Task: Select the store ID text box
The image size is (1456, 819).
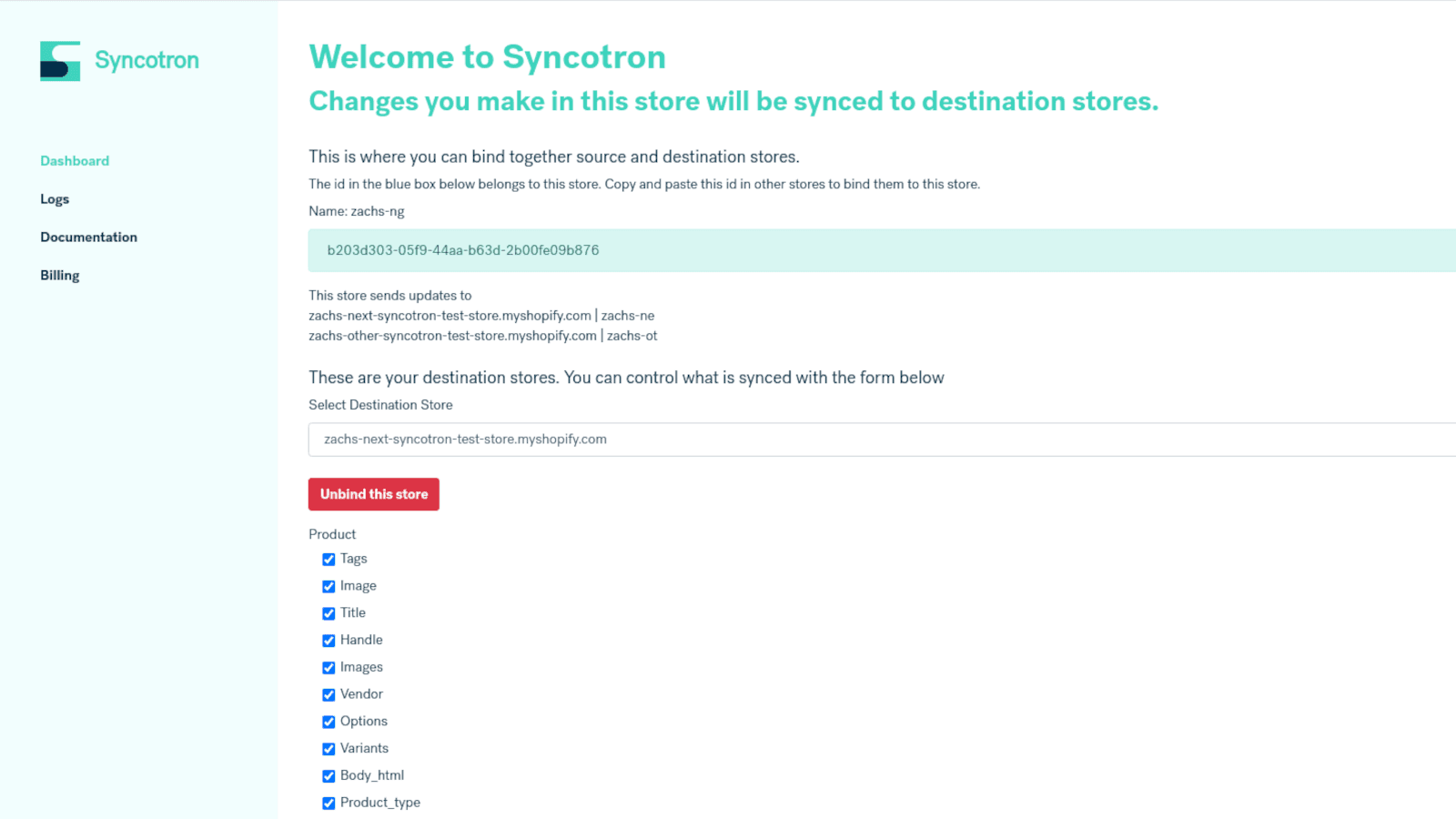Action: coord(637,249)
